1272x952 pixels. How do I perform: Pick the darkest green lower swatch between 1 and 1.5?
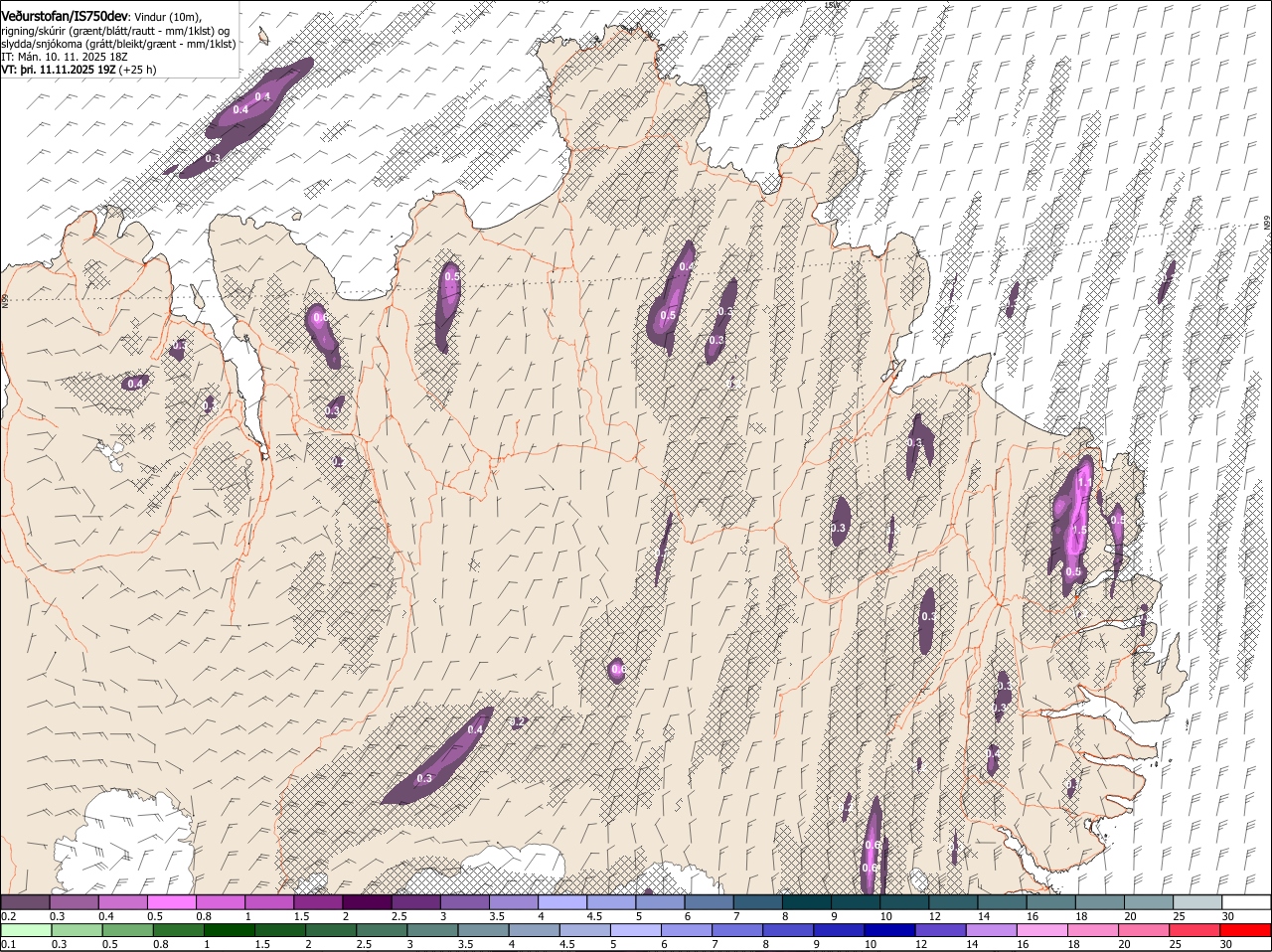point(229,930)
